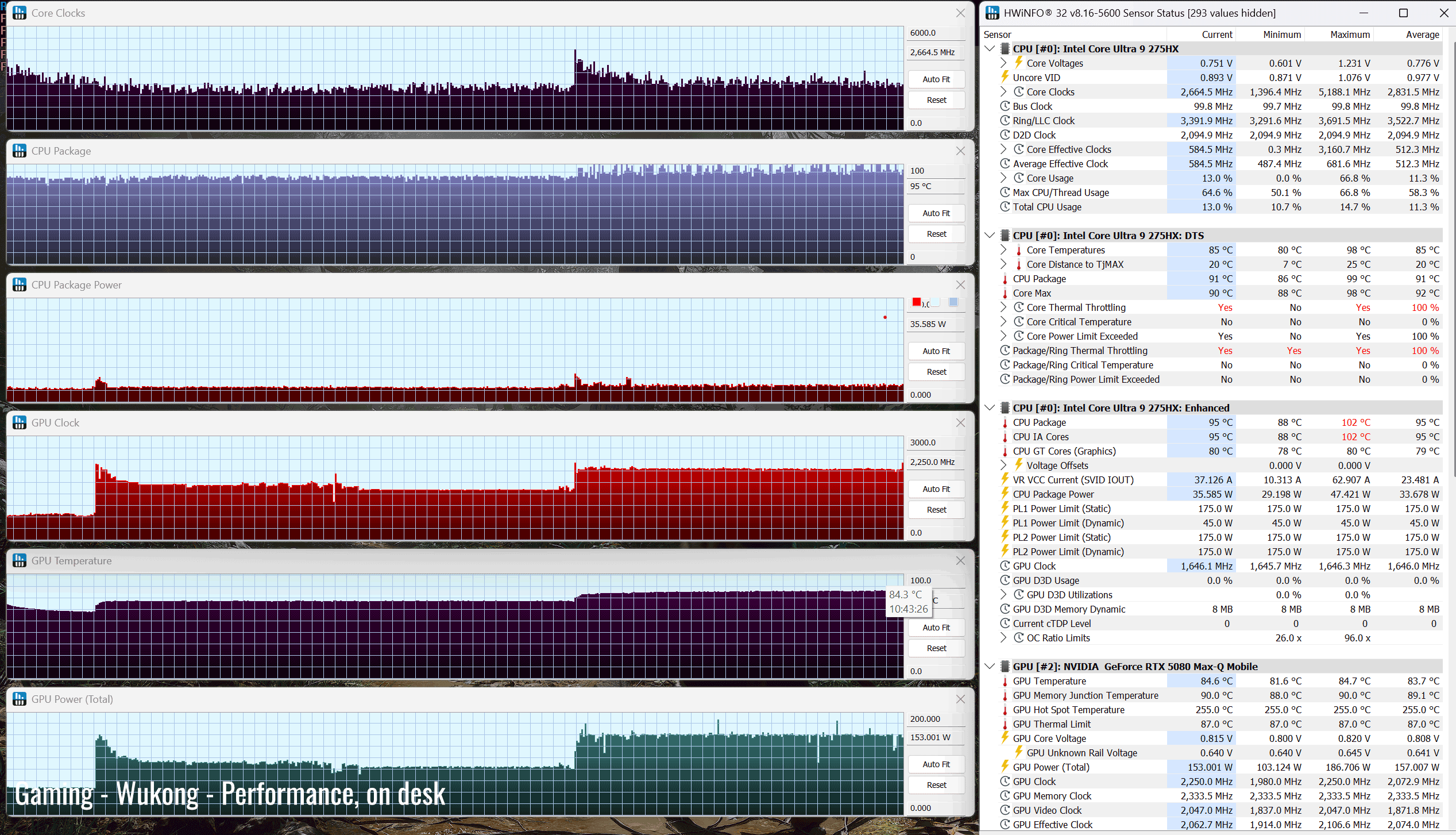Click the HWiNFO icon in GPU Temperature graph title
Image resolution: width=1456 pixels, height=835 pixels.
(20, 560)
